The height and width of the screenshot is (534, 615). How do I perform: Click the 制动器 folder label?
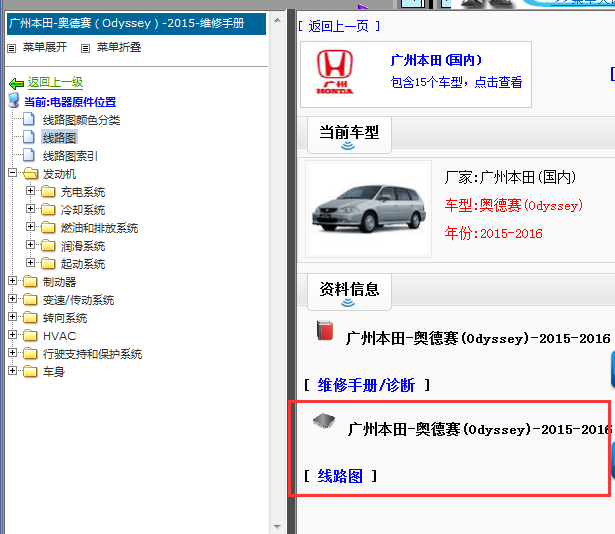[x=59, y=282]
